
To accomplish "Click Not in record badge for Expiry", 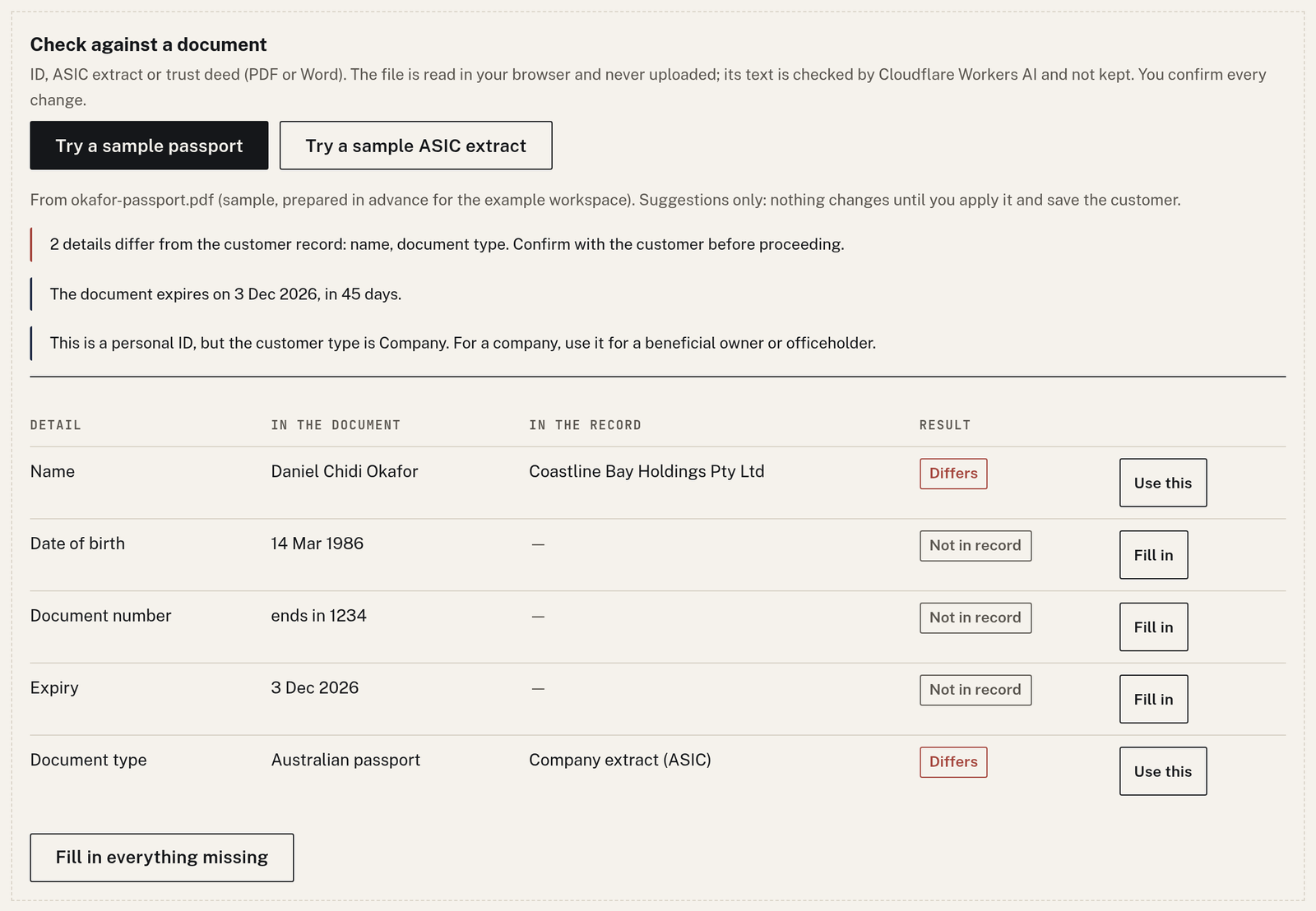I will [975, 690].
